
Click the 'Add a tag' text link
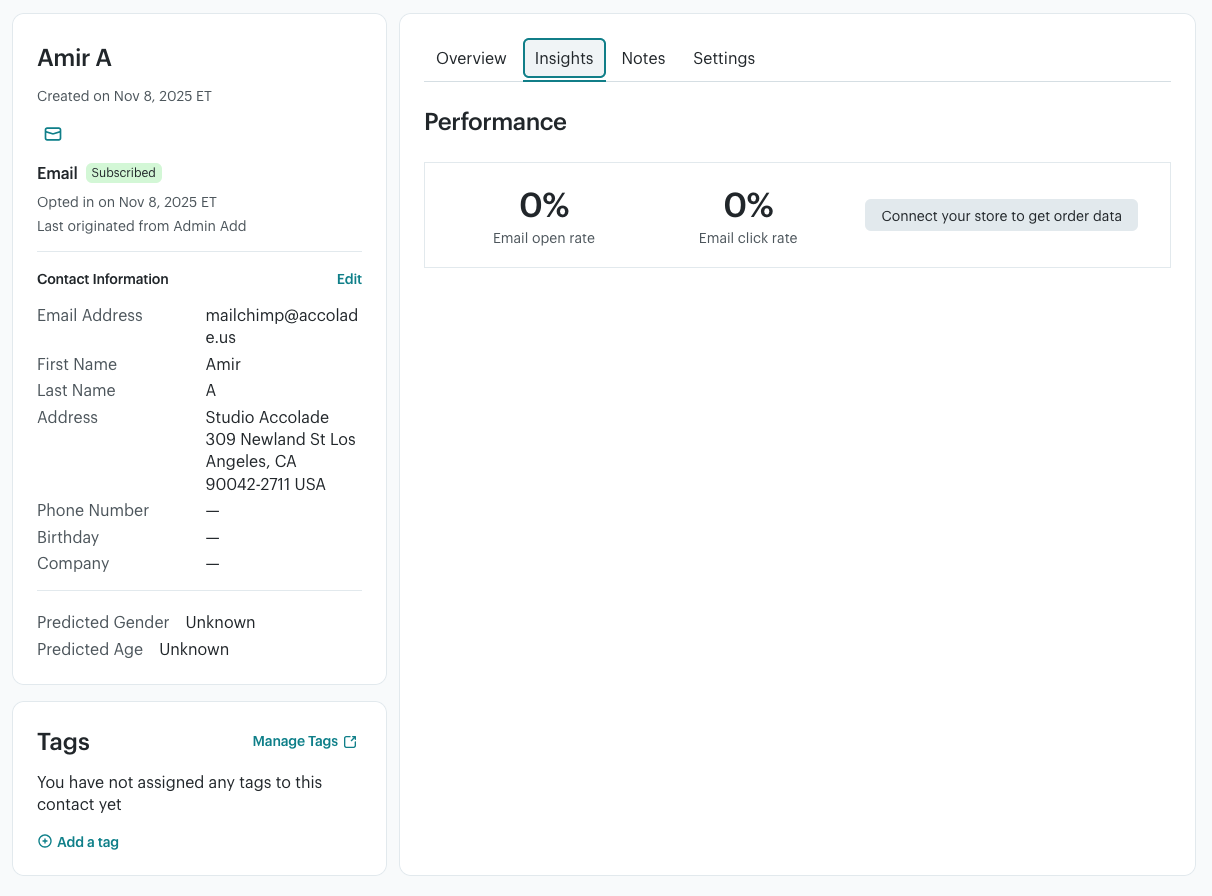pos(88,842)
